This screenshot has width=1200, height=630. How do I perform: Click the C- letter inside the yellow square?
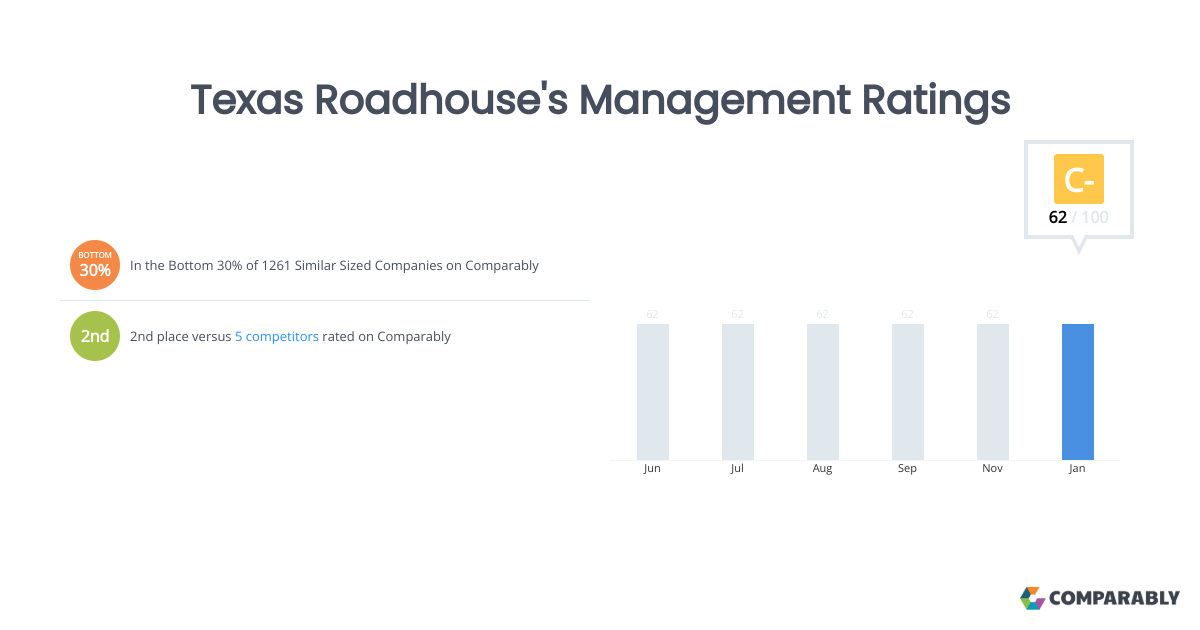(x=1078, y=179)
